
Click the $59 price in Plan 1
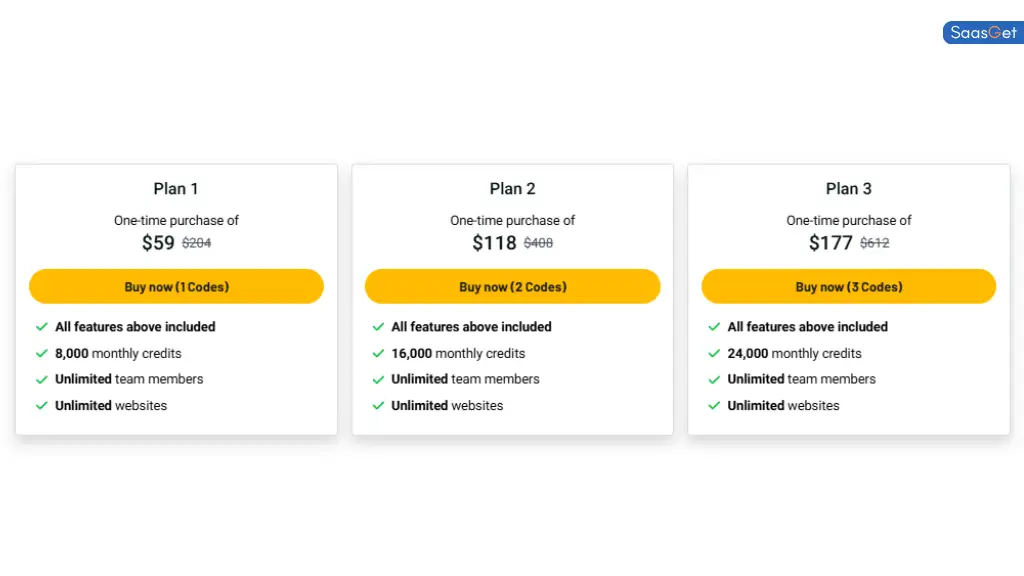pos(158,243)
